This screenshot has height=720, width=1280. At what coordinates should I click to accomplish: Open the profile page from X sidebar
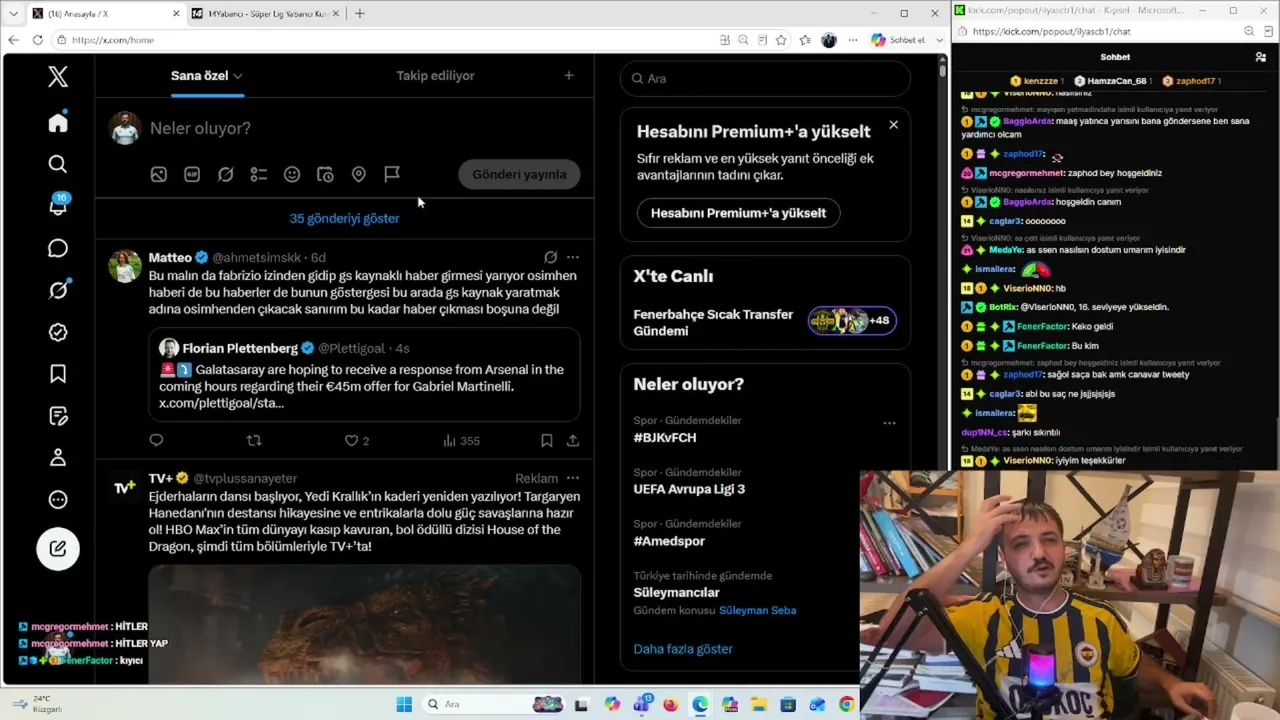[x=58, y=457]
